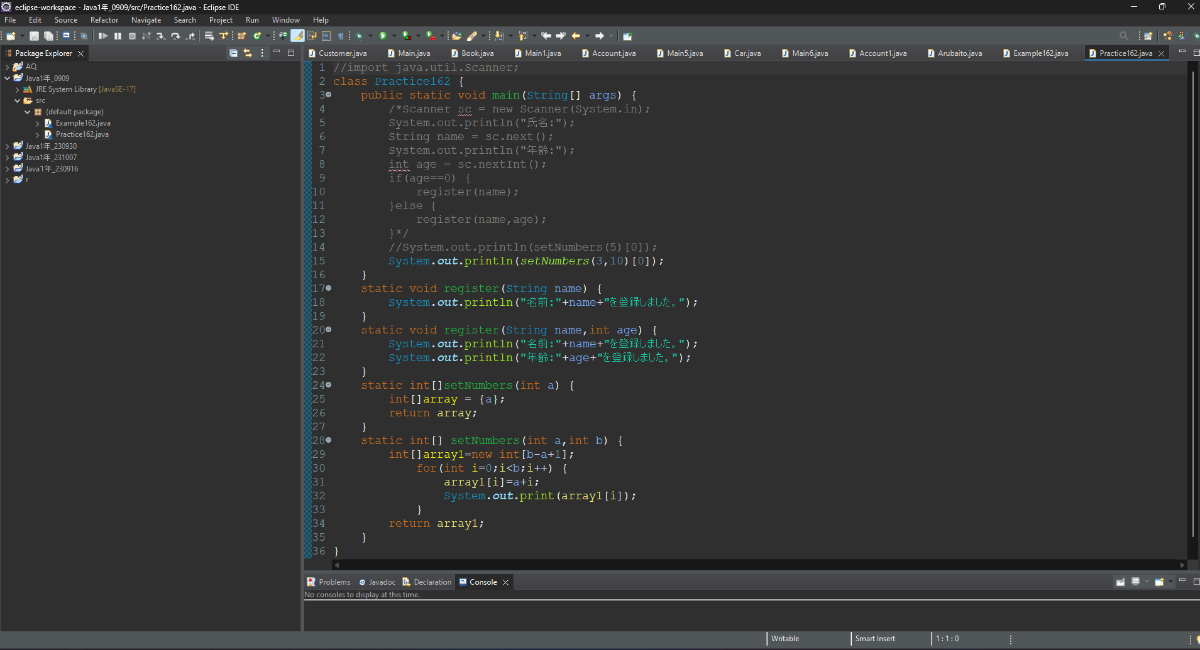Toggle Show Whitespace Characters paragraph icon

340,36
